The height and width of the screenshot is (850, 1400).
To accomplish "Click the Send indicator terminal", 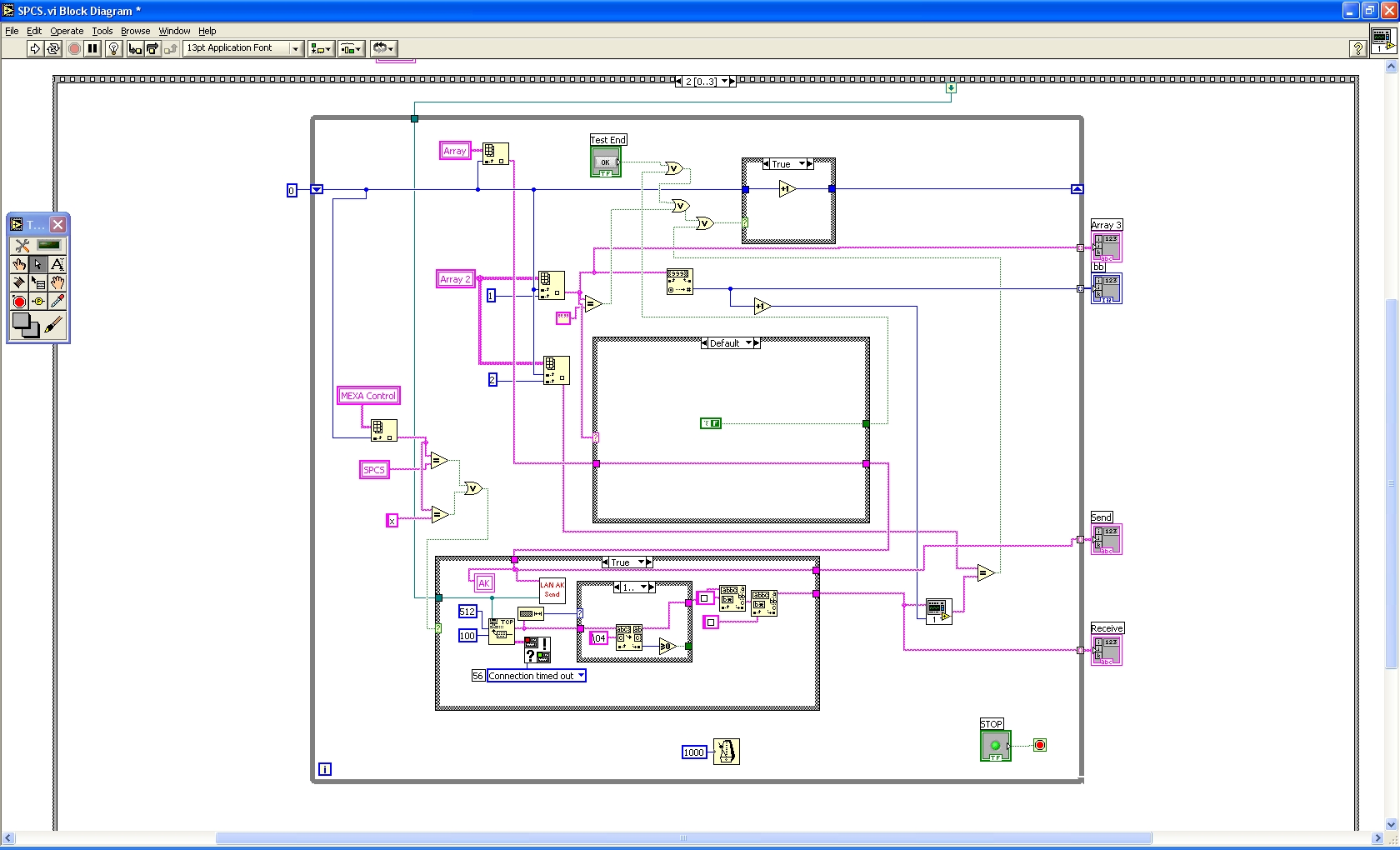I will [x=1107, y=539].
